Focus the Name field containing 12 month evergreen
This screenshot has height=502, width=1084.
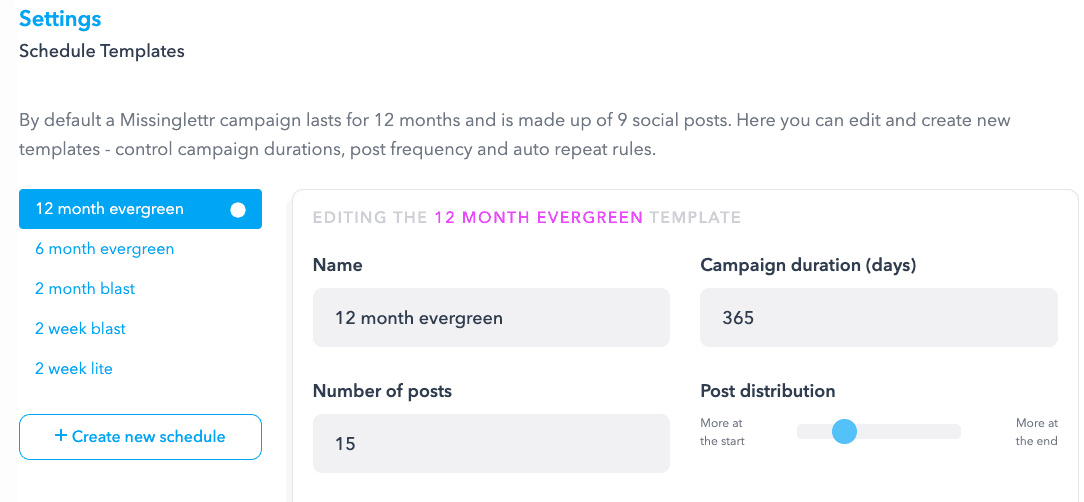492,317
